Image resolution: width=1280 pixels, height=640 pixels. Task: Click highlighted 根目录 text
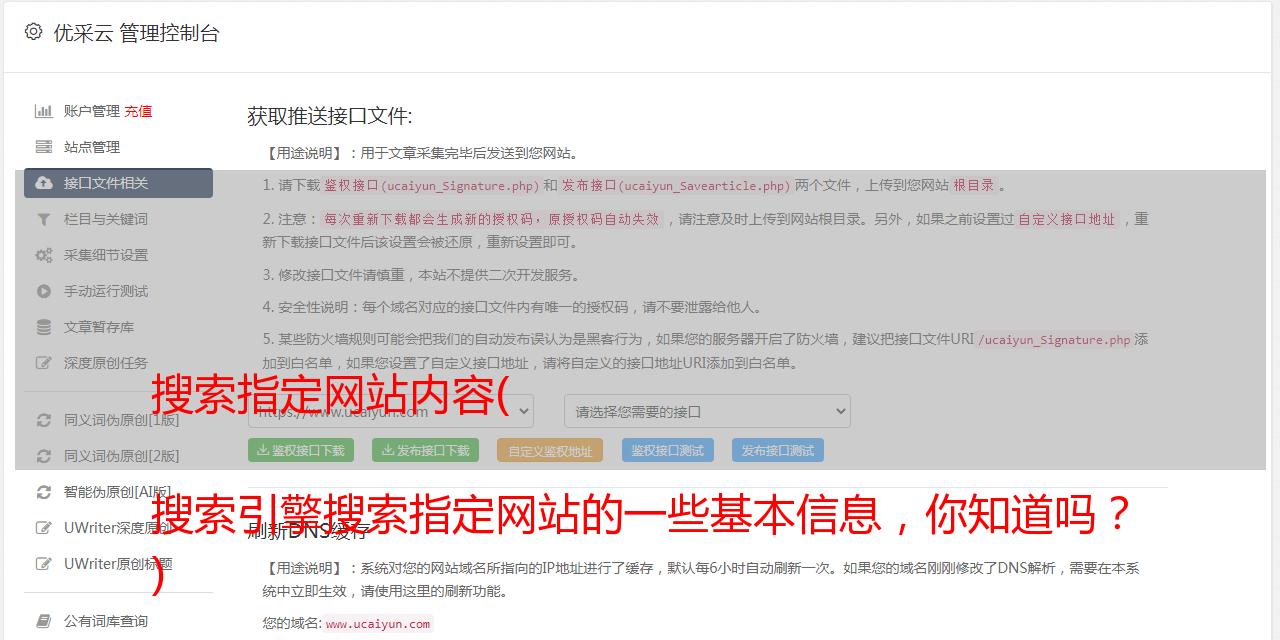[974, 185]
